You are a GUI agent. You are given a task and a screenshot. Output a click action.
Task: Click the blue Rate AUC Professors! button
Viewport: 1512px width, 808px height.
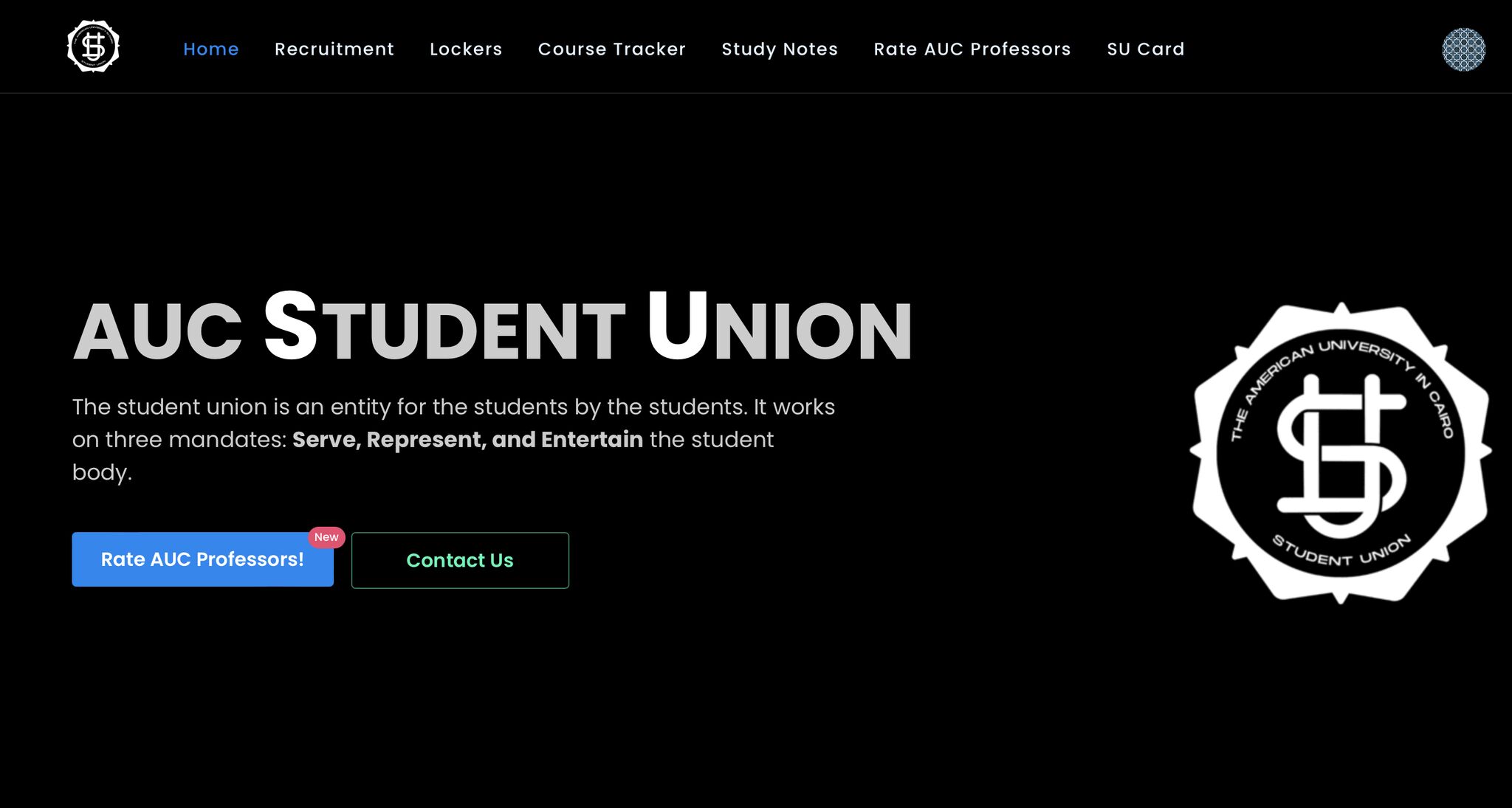click(x=202, y=559)
